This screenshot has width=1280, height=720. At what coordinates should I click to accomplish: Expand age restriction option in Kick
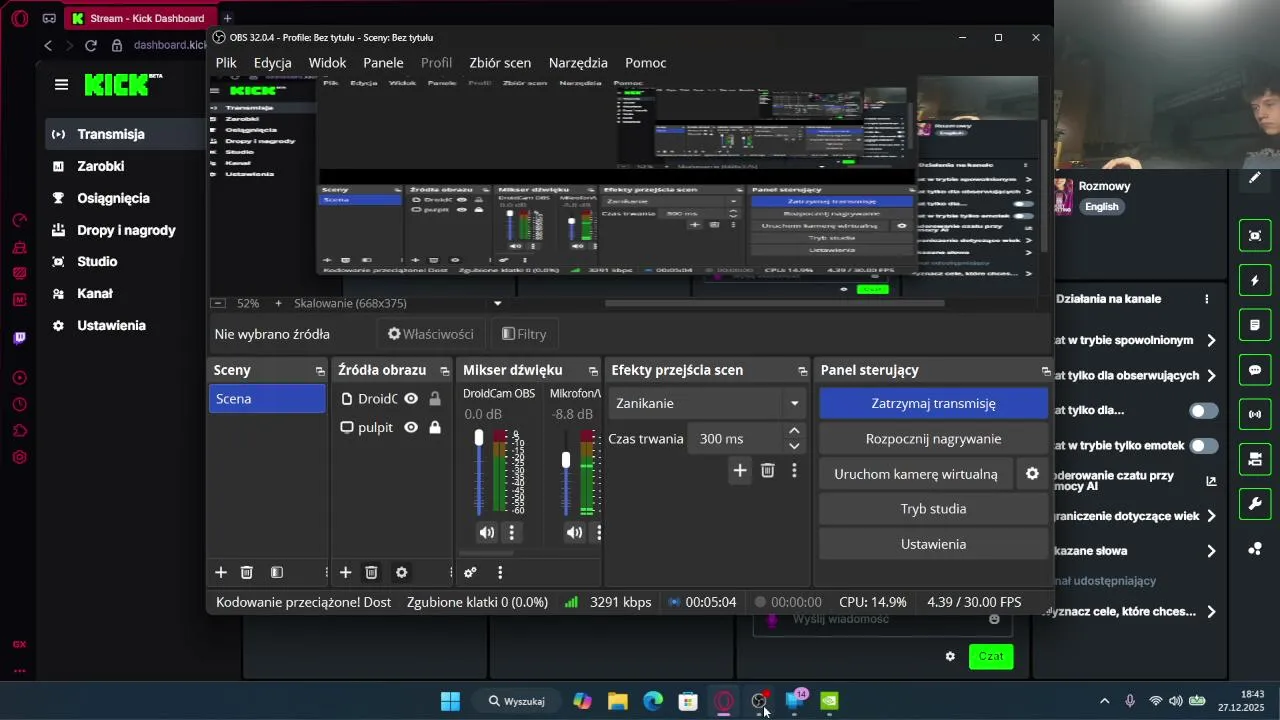click(1211, 516)
